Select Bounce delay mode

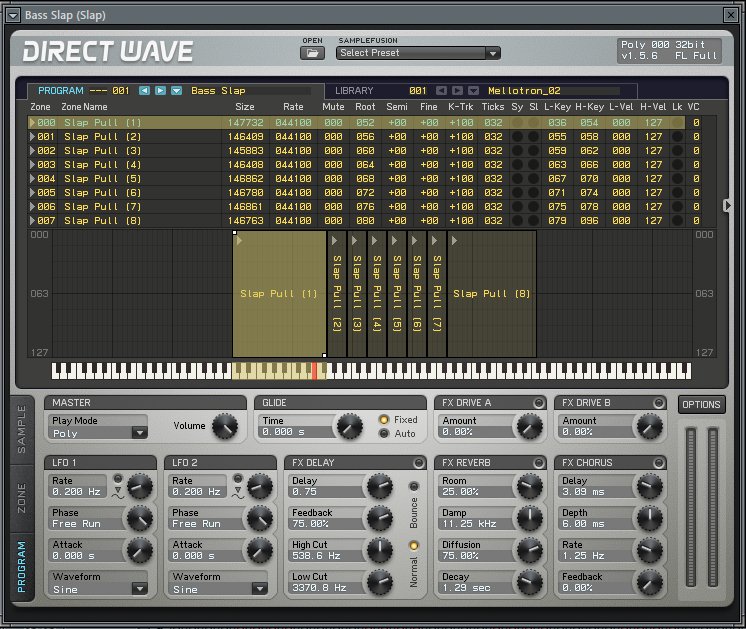(x=414, y=486)
